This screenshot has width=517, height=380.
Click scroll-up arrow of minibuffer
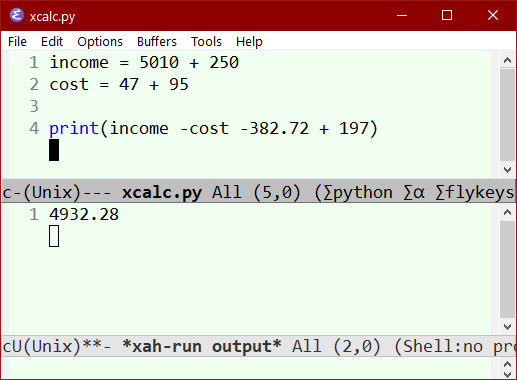coord(507,363)
